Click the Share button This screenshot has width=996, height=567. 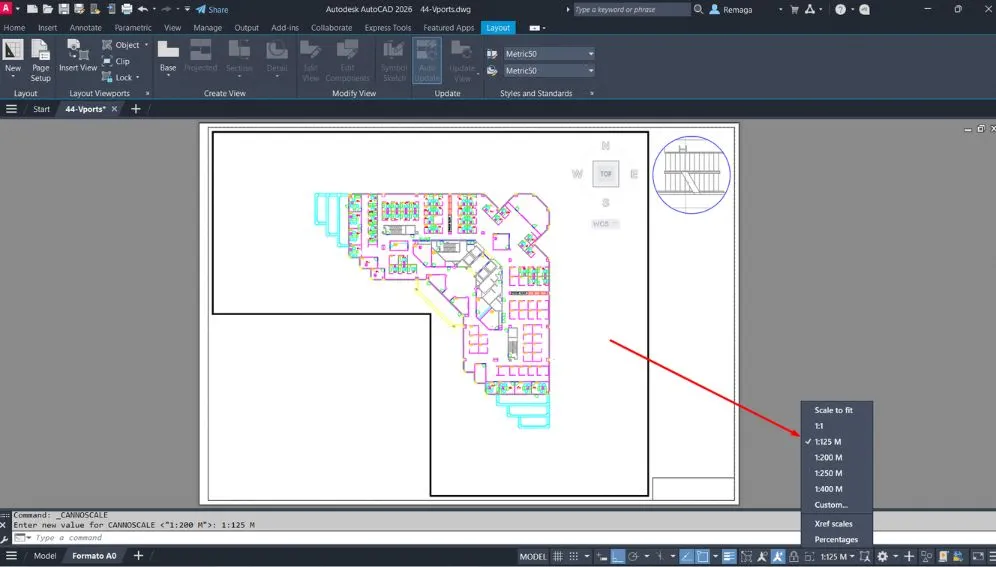212,10
